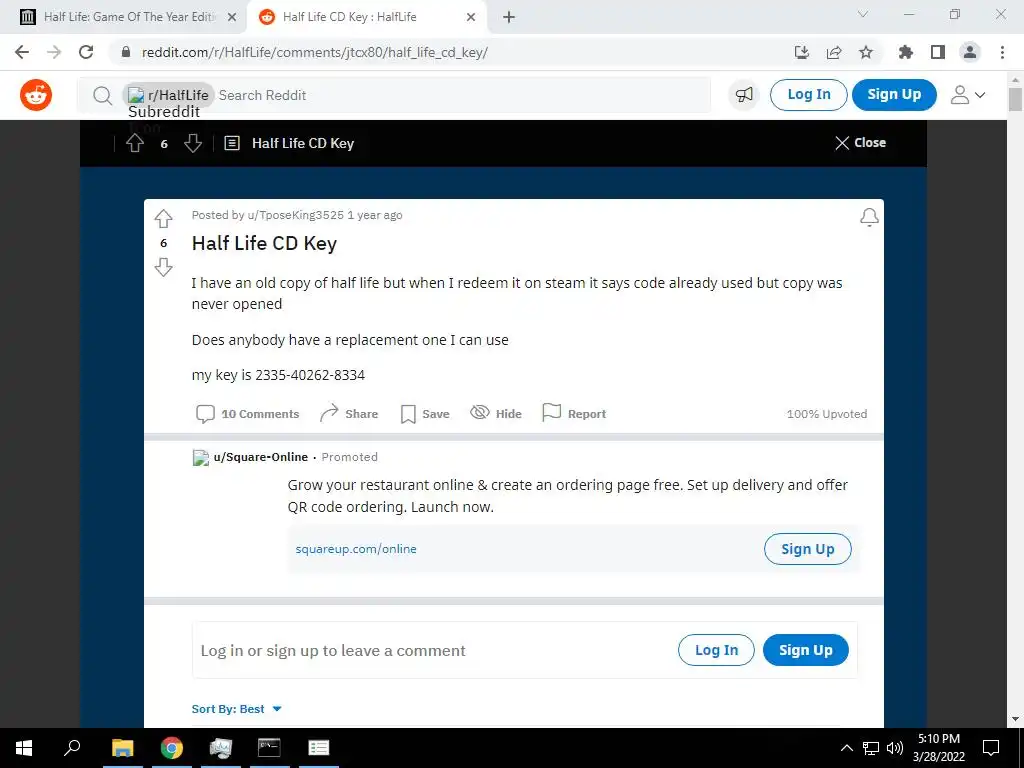Image resolution: width=1024 pixels, height=768 pixels.
Task: Open the advertise megaphone icon
Action: [744, 95]
